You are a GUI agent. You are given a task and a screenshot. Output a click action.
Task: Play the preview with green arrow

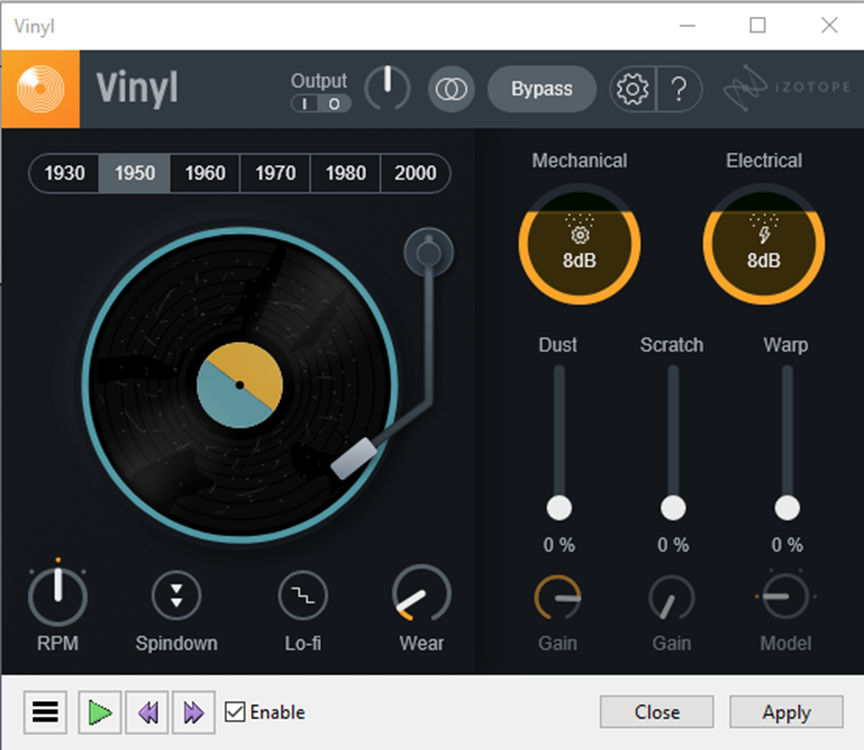coord(100,713)
